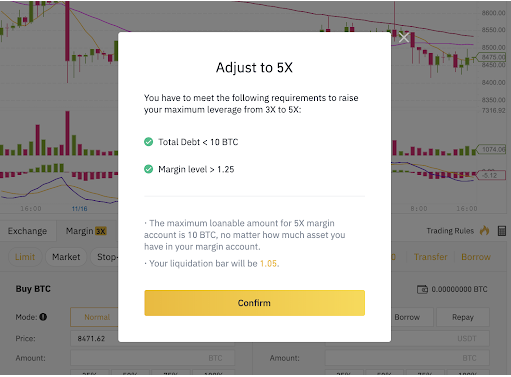Open the calculator icon
The width and height of the screenshot is (511, 377).
point(502,231)
